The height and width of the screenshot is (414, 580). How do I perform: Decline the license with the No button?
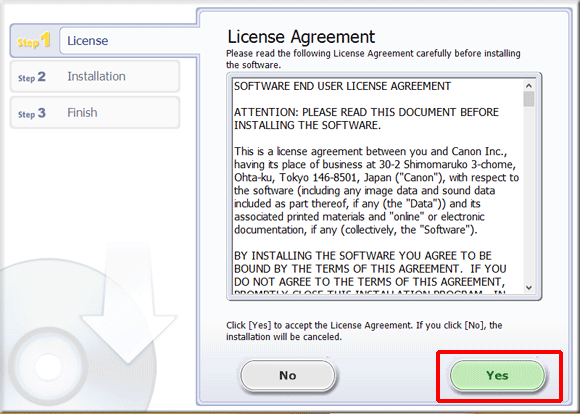288,376
